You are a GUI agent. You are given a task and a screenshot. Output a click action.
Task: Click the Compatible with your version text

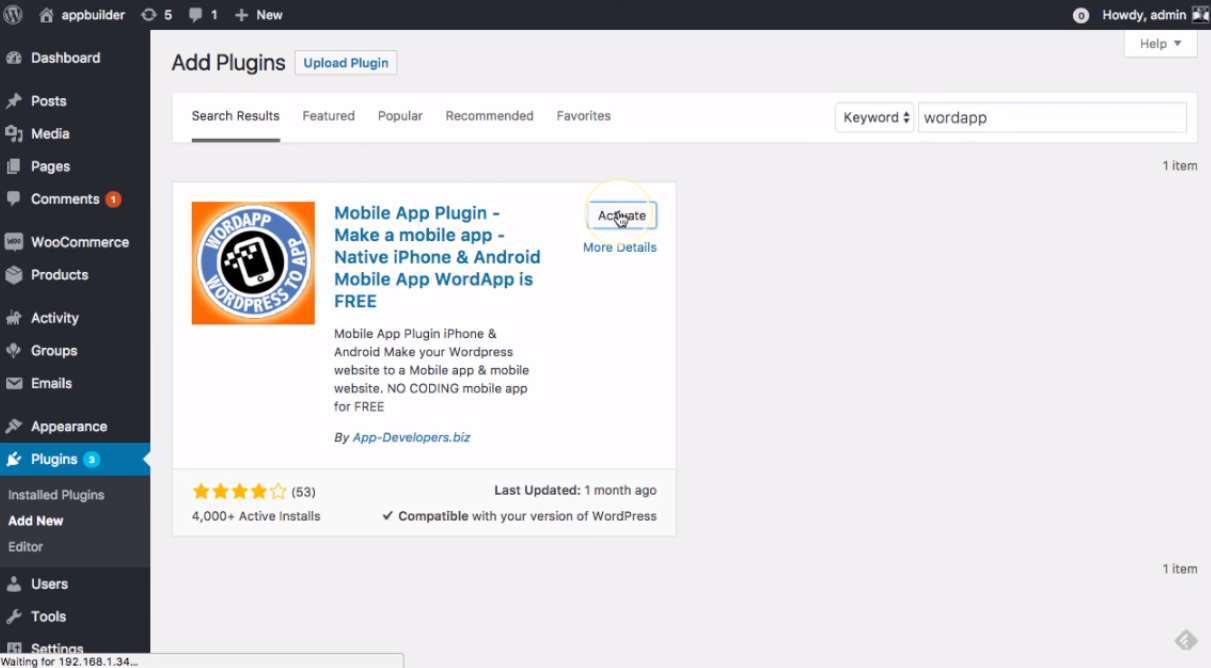(x=519, y=516)
